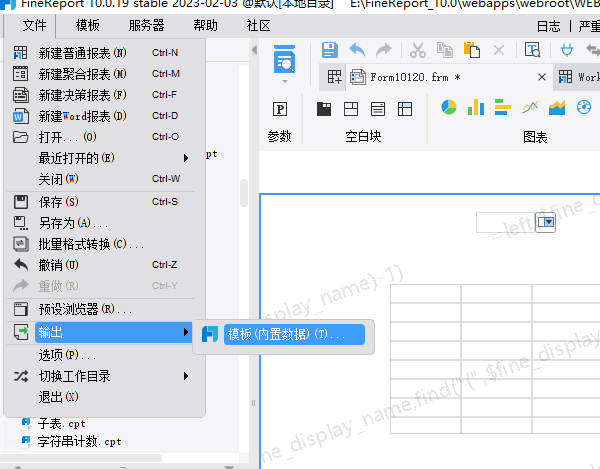This screenshot has height=469, width=600.
Task: Click the file tree horizontal scrollbar
Action: [x=82, y=458]
